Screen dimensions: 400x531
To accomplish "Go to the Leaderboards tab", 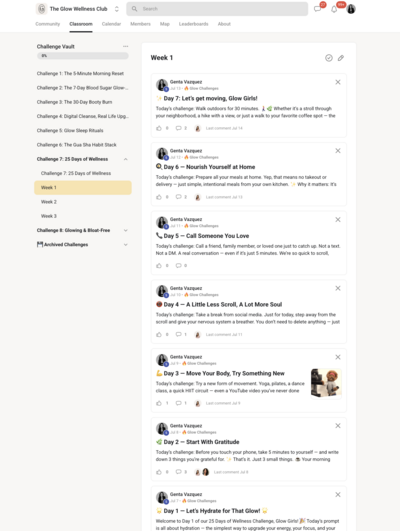I will coord(193,24).
